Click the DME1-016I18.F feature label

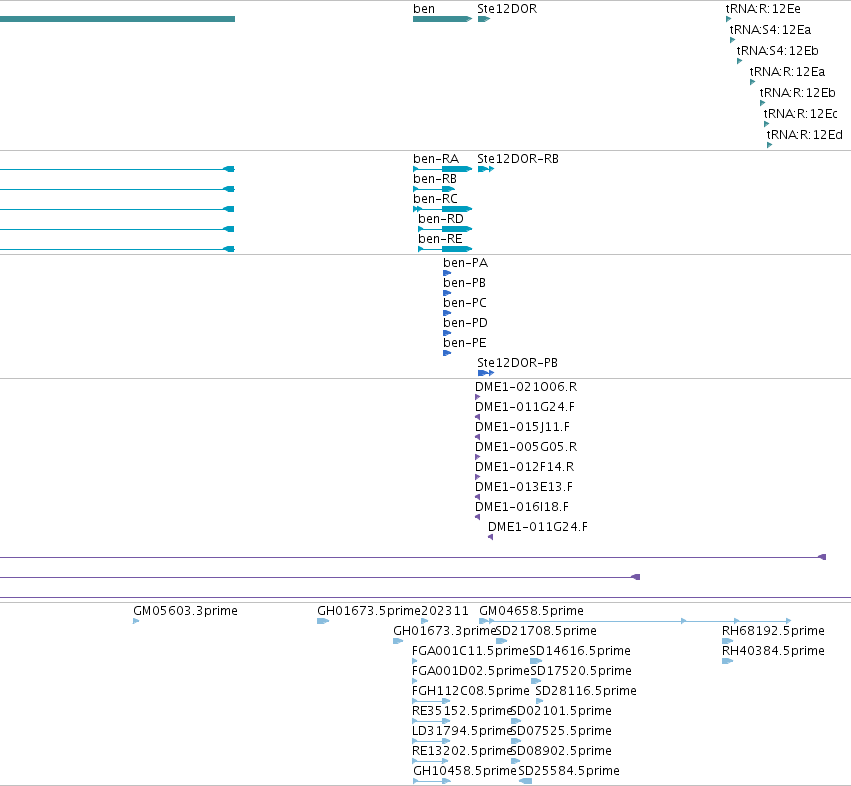[x=522, y=508]
